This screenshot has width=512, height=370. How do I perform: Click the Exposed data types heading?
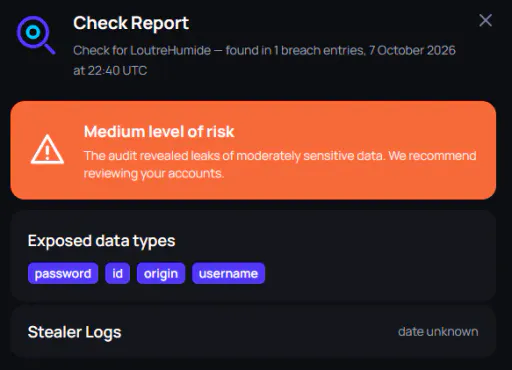coord(101,241)
